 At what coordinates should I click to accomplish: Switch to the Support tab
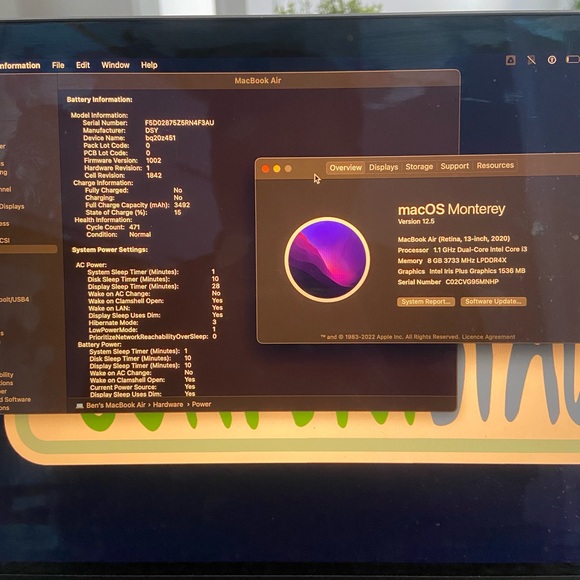pos(455,166)
